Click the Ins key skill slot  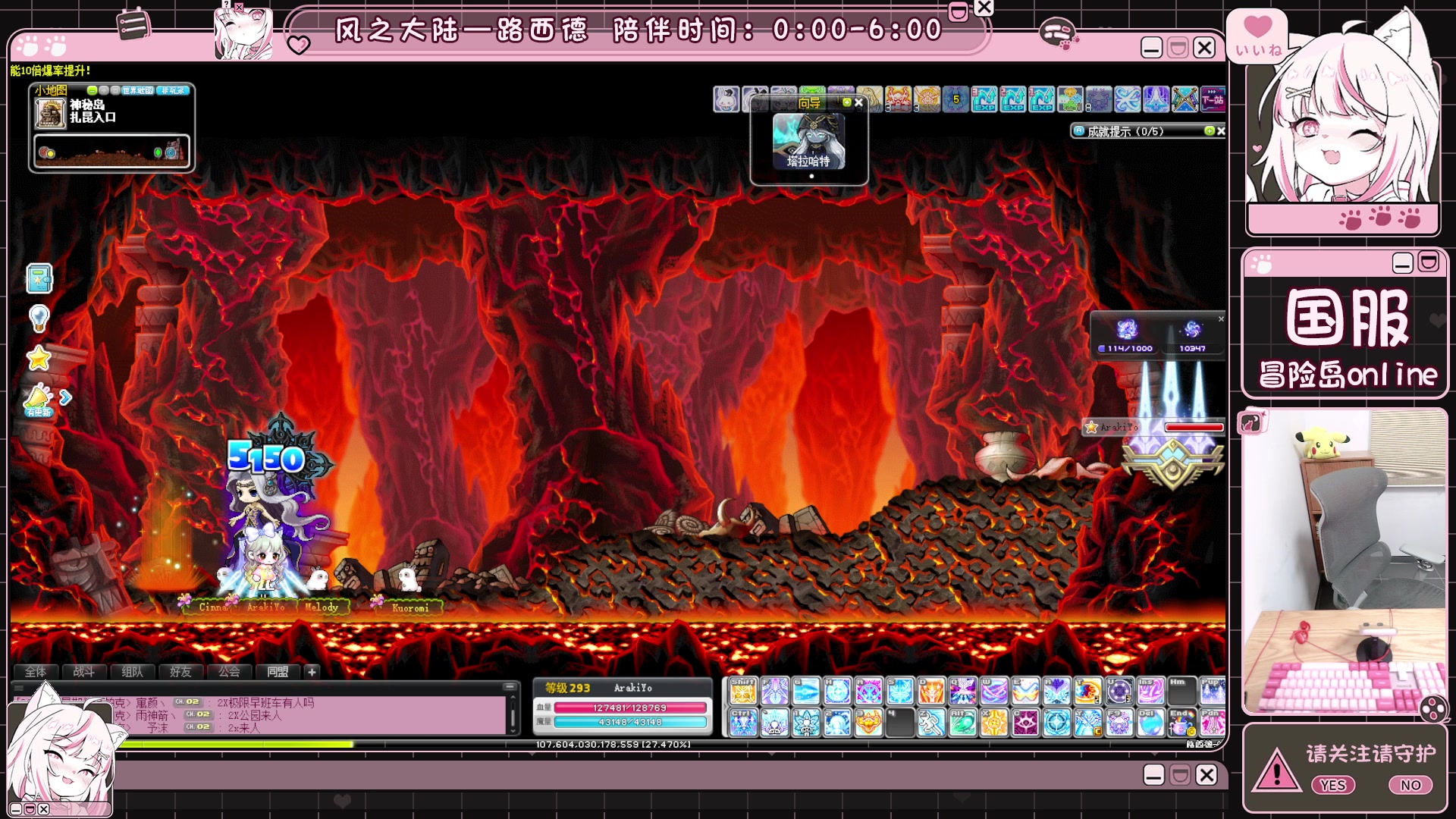pyautogui.click(x=1150, y=691)
